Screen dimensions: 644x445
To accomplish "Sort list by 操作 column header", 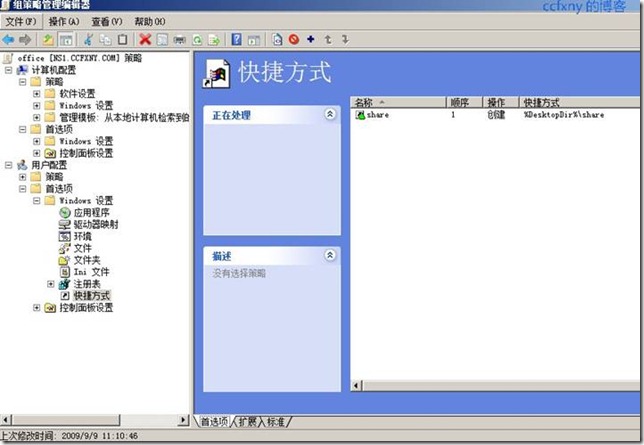I will pyautogui.click(x=501, y=102).
